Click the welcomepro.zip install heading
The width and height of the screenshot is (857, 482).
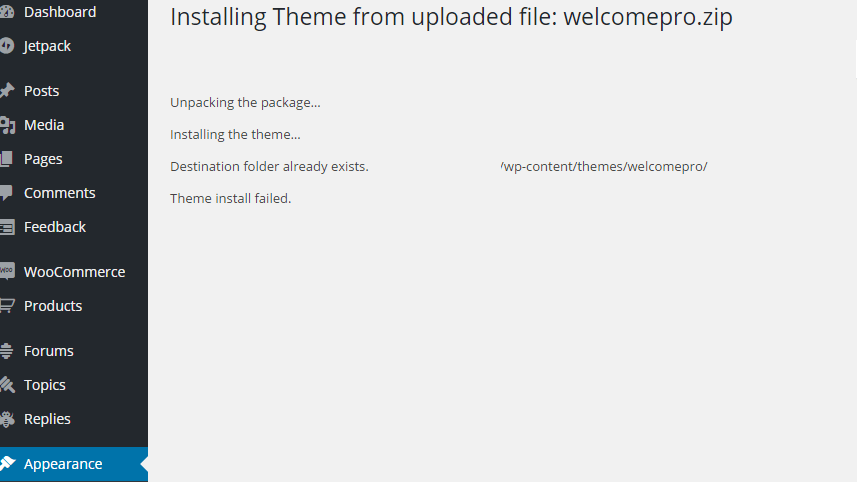tap(451, 17)
